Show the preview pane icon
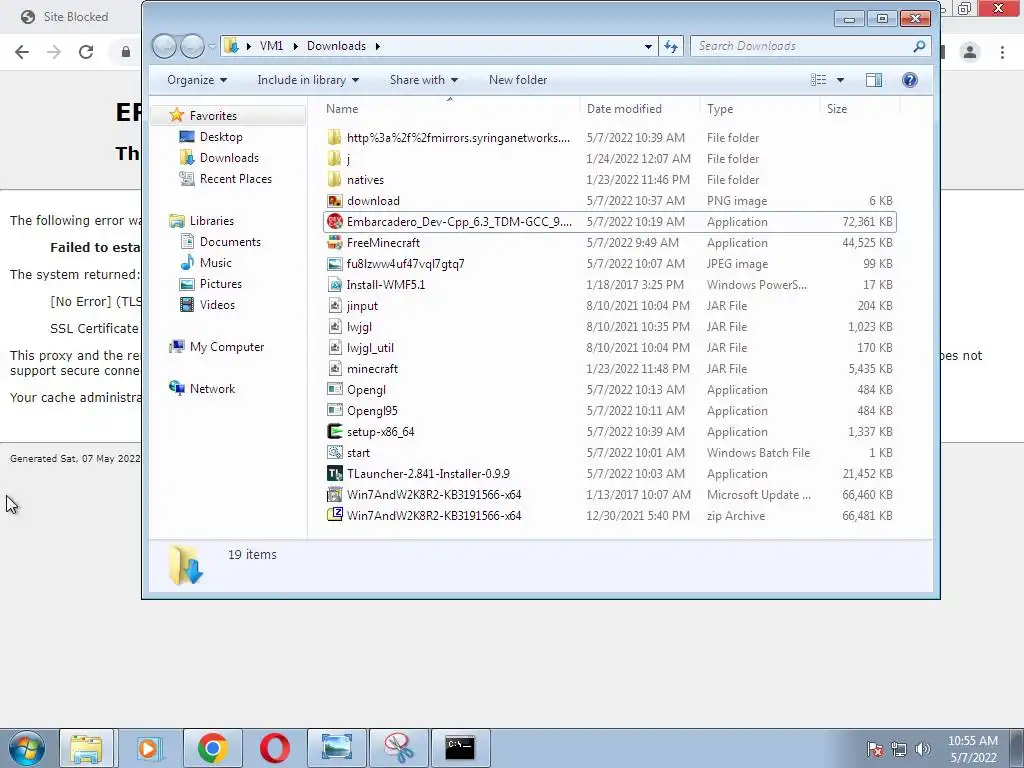Viewport: 1024px width, 768px height. [x=874, y=80]
